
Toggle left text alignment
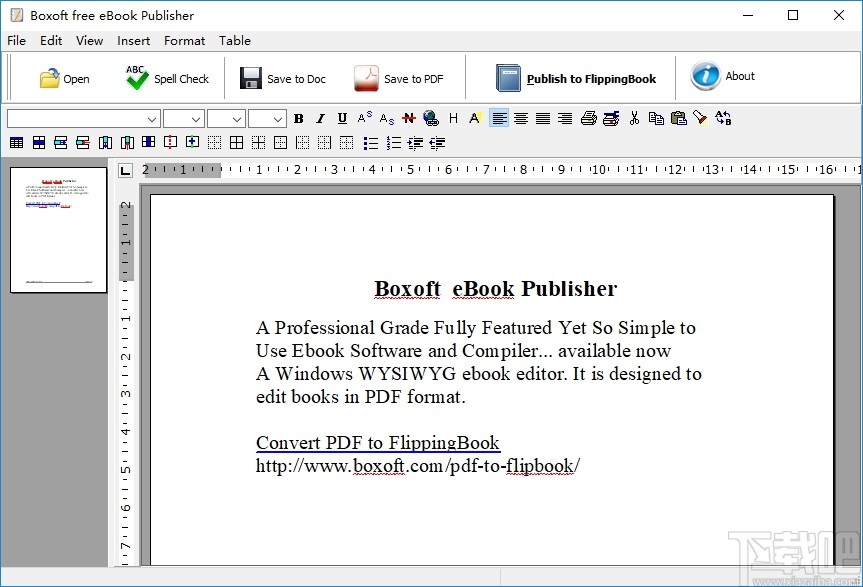(500, 118)
